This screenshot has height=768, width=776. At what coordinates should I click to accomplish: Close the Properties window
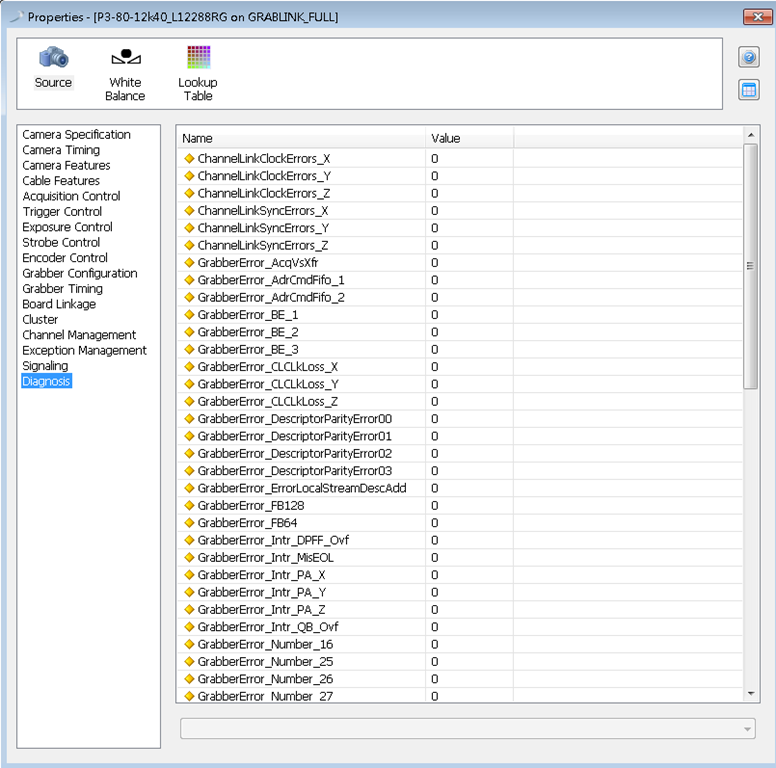point(757,17)
